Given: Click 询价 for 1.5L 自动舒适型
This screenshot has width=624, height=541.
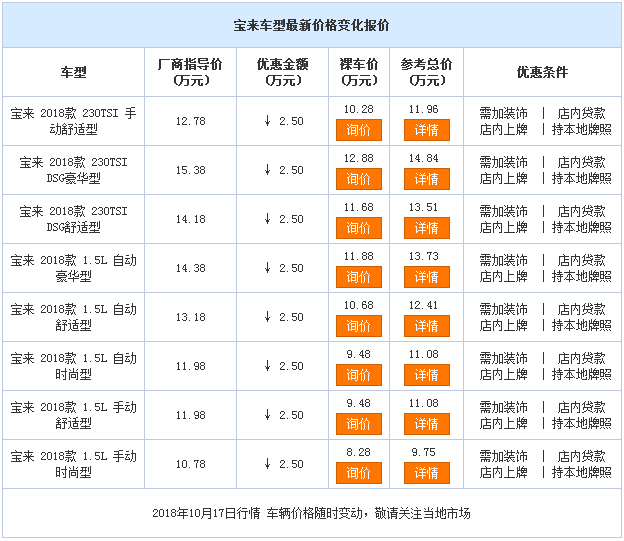Looking at the screenshot, I should (359, 326).
